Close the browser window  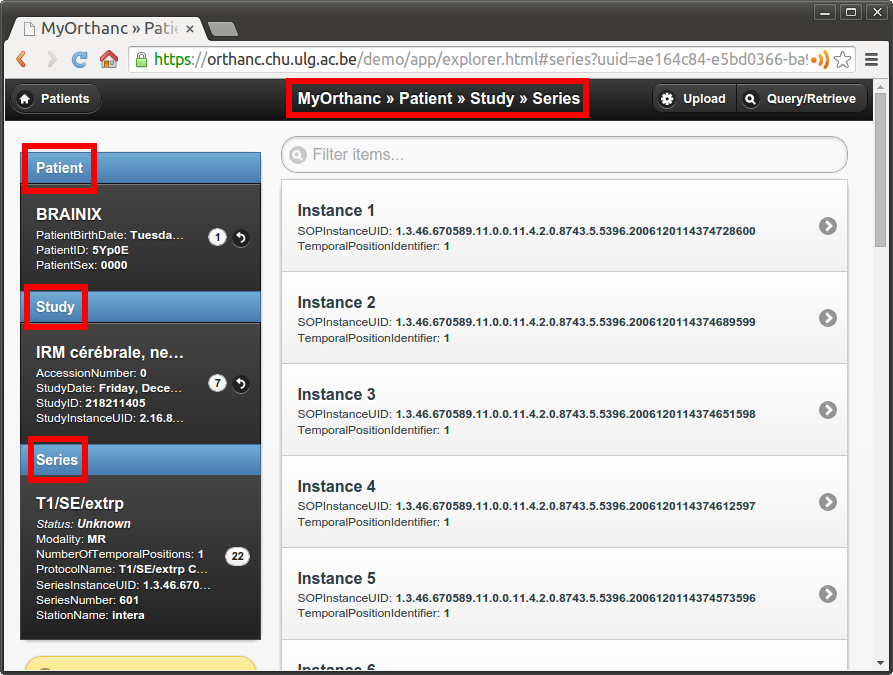pyautogui.click(x=877, y=12)
